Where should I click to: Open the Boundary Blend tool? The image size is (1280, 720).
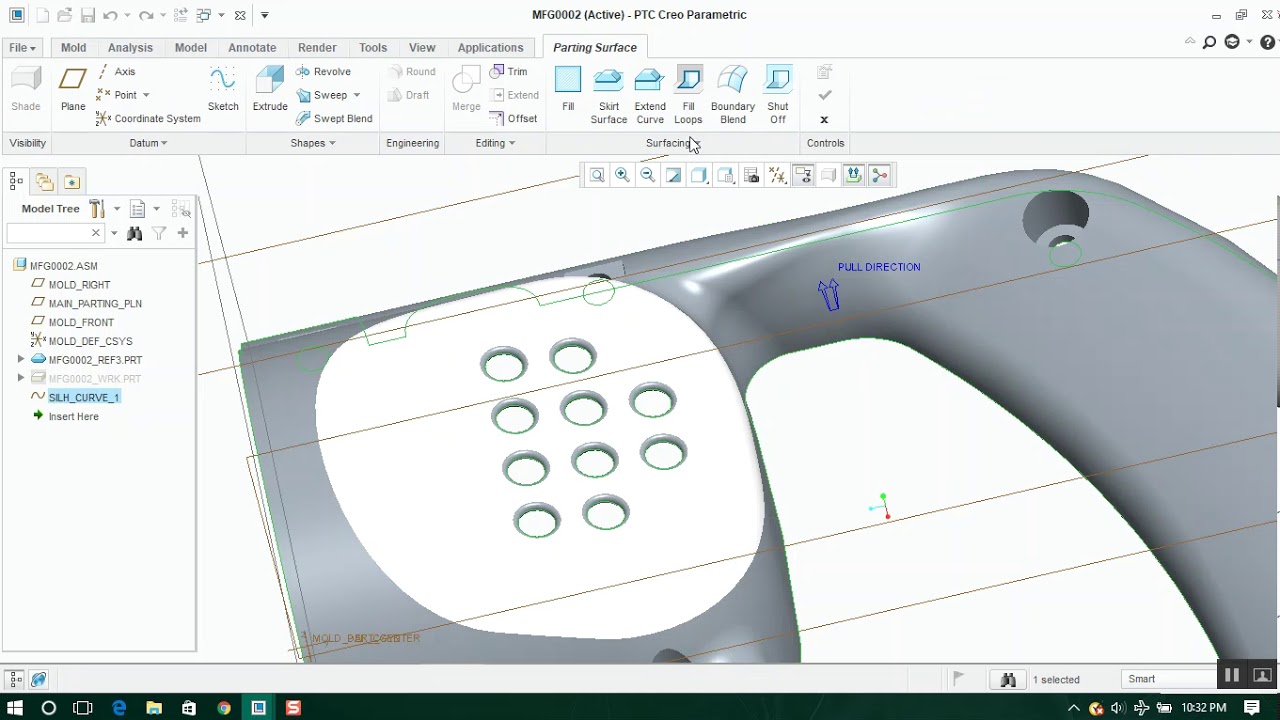[733, 95]
